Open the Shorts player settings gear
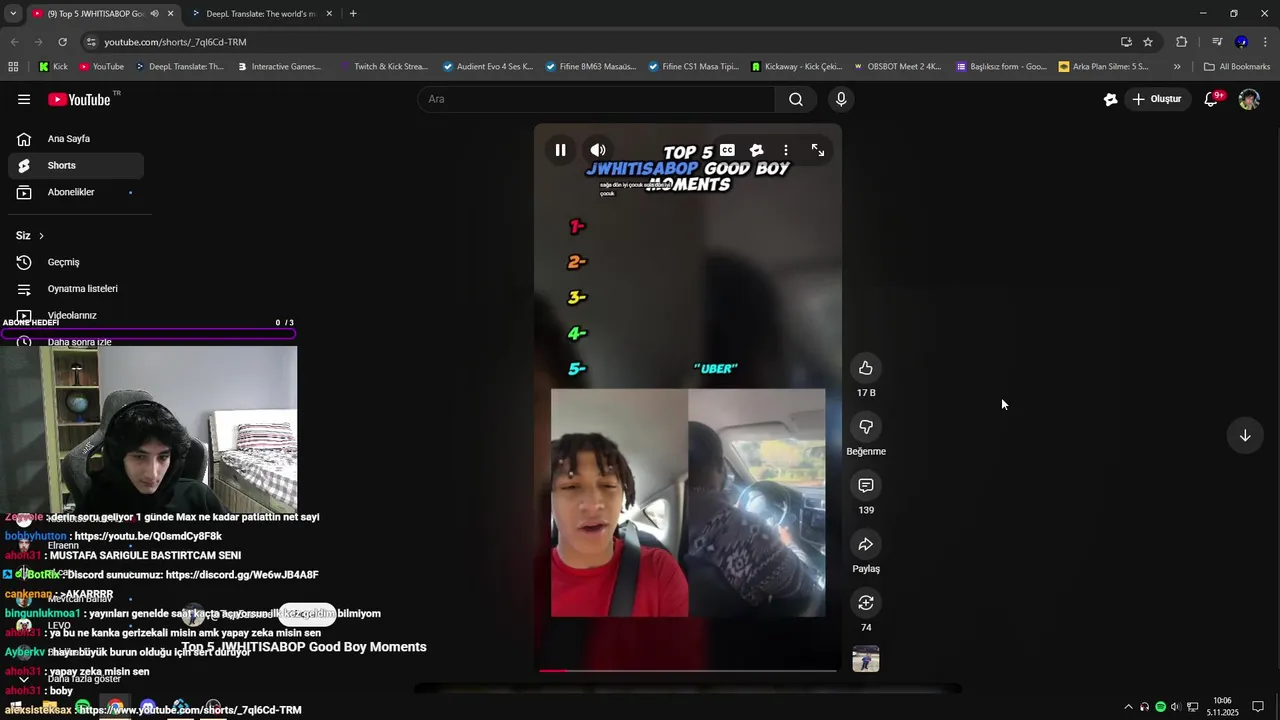 coord(756,150)
